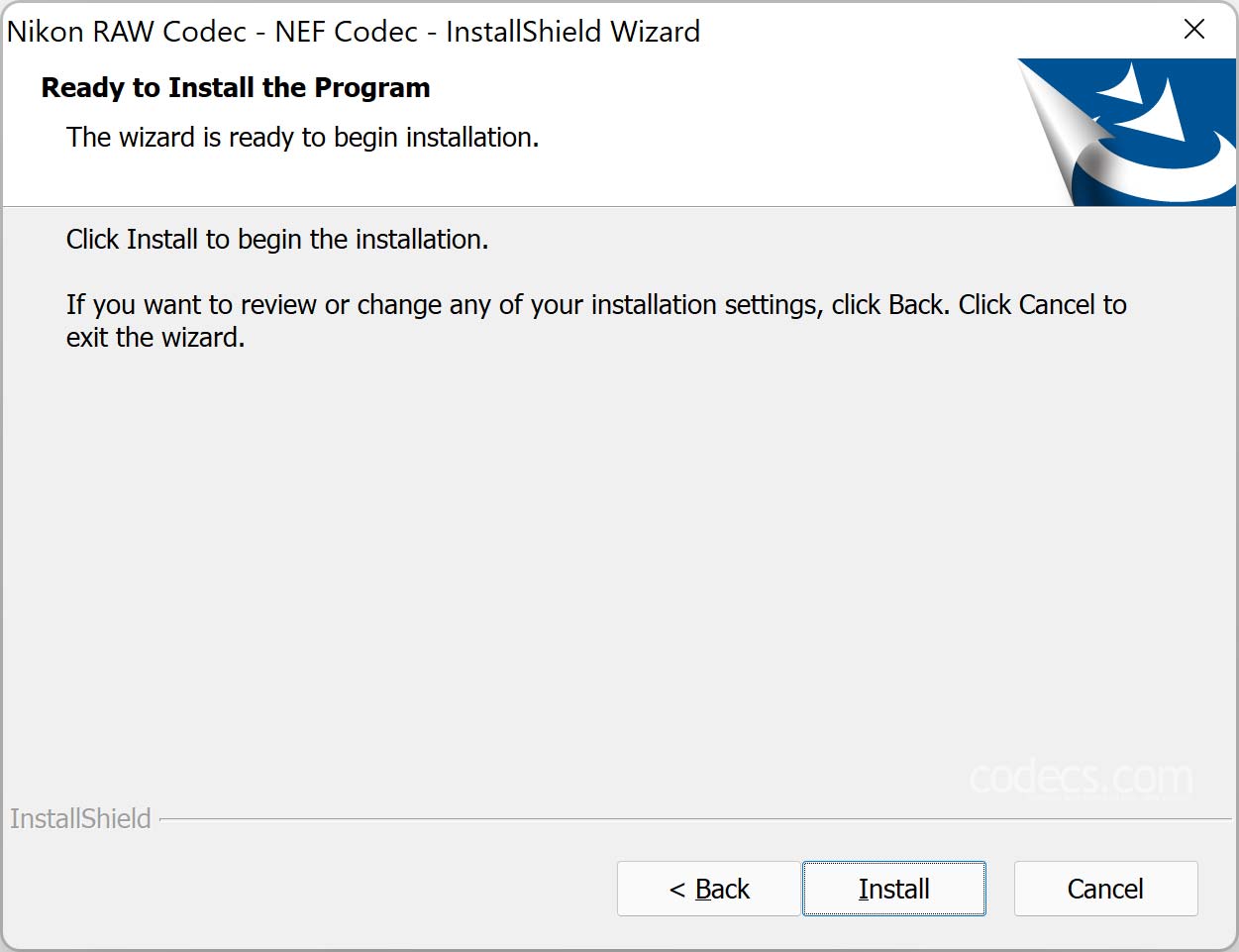Click the Install button to begin installation

pyautogui.click(x=893, y=889)
